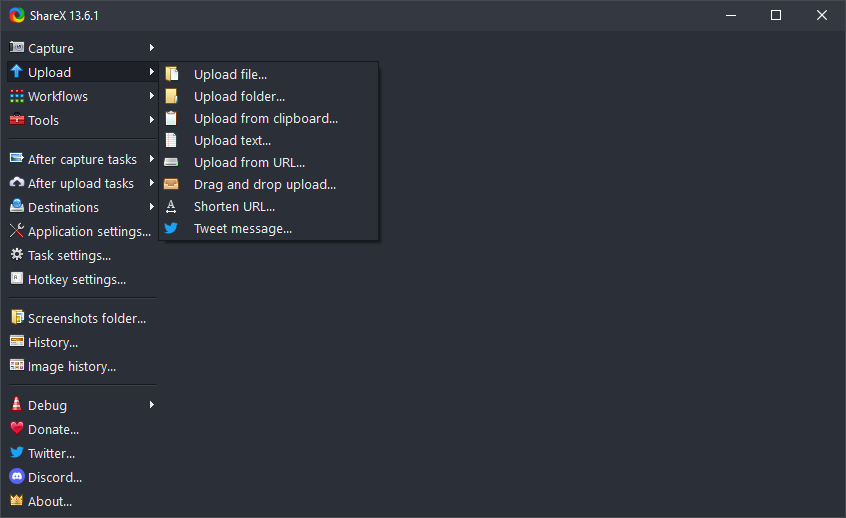Click the heart icon next to Donate
This screenshot has height=518, width=846.
pos(16,429)
